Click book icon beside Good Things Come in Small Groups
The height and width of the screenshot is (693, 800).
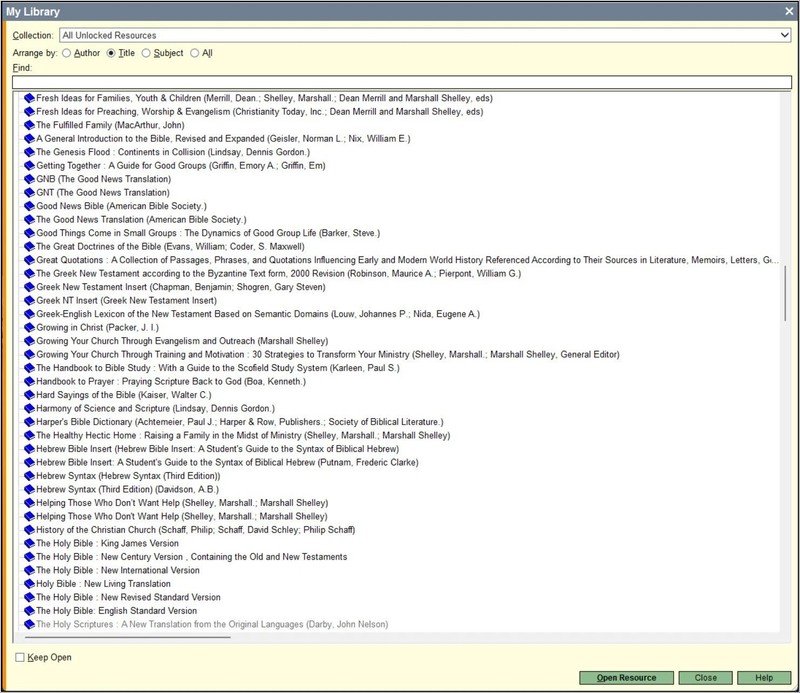(x=29, y=233)
